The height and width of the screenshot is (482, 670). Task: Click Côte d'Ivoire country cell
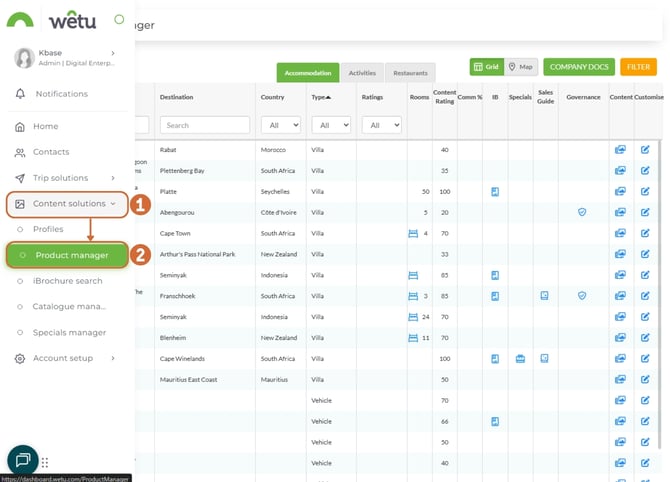pyautogui.click(x=279, y=212)
